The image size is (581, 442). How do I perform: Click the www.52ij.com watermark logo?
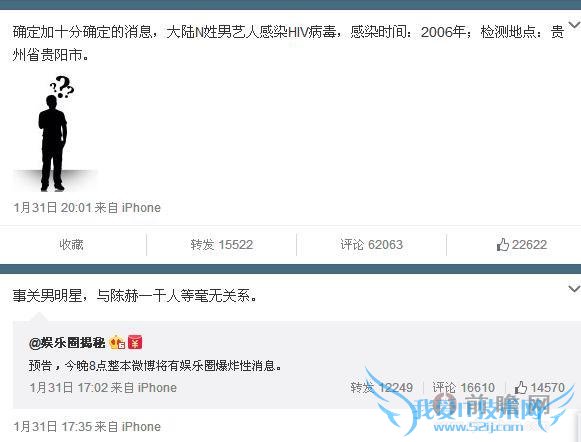point(478,427)
